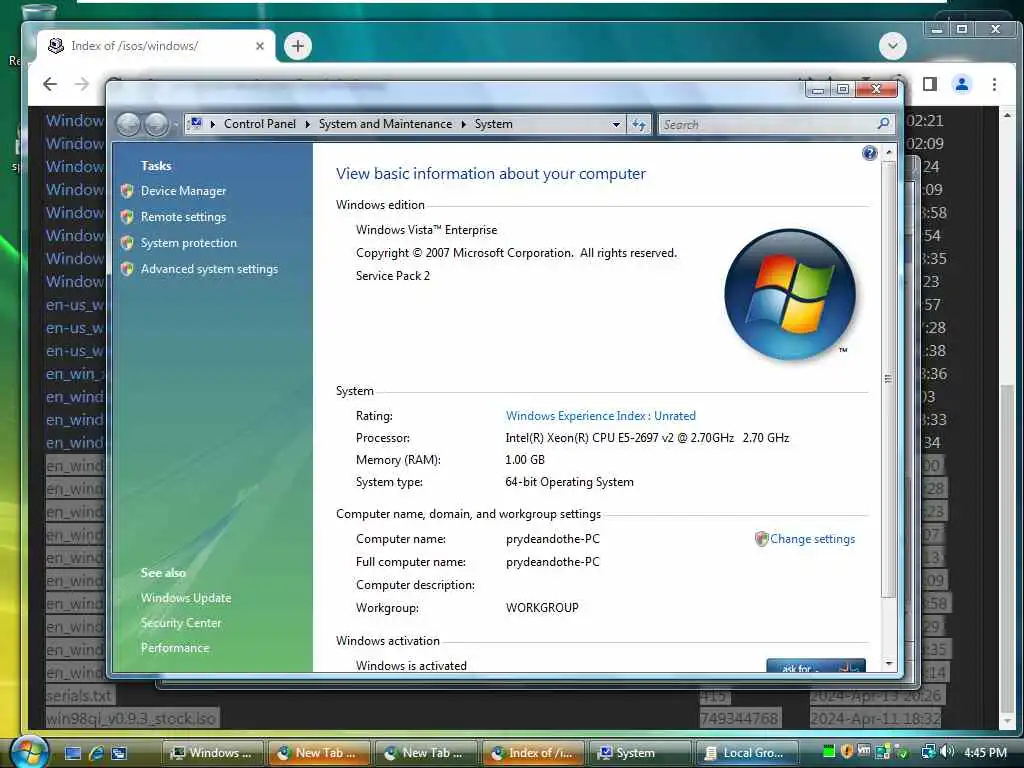The width and height of the screenshot is (1024, 768).
Task: Open Windows Experience Index: Unrated link
Action: pyautogui.click(x=600, y=416)
